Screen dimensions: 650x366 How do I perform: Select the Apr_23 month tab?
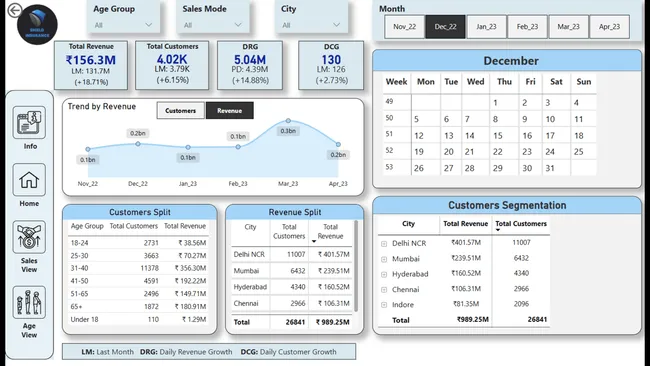point(609,27)
